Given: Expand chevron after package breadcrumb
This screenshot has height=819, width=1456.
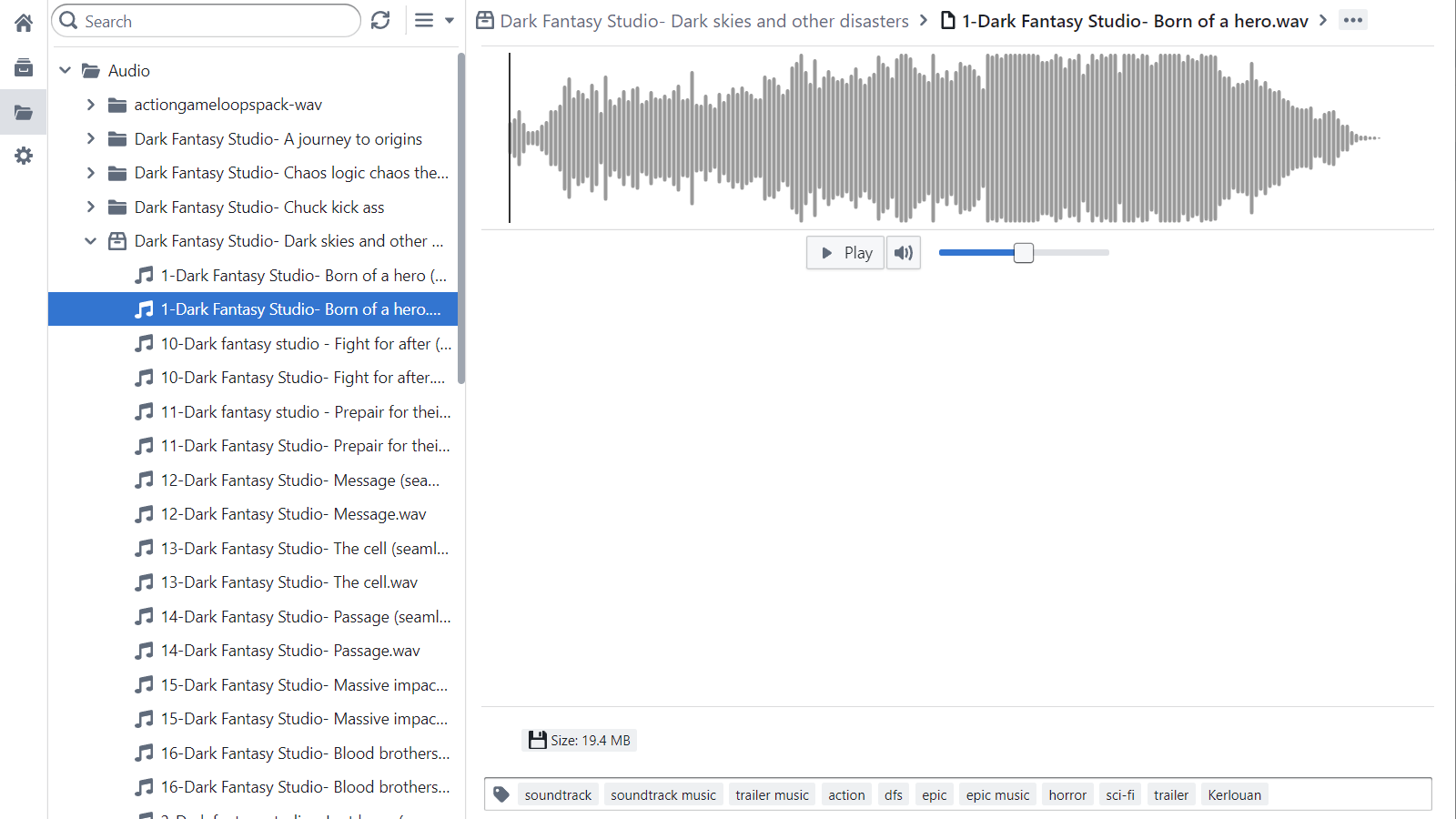Looking at the screenshot, I should pyautogui.click(x=924, y=20).
